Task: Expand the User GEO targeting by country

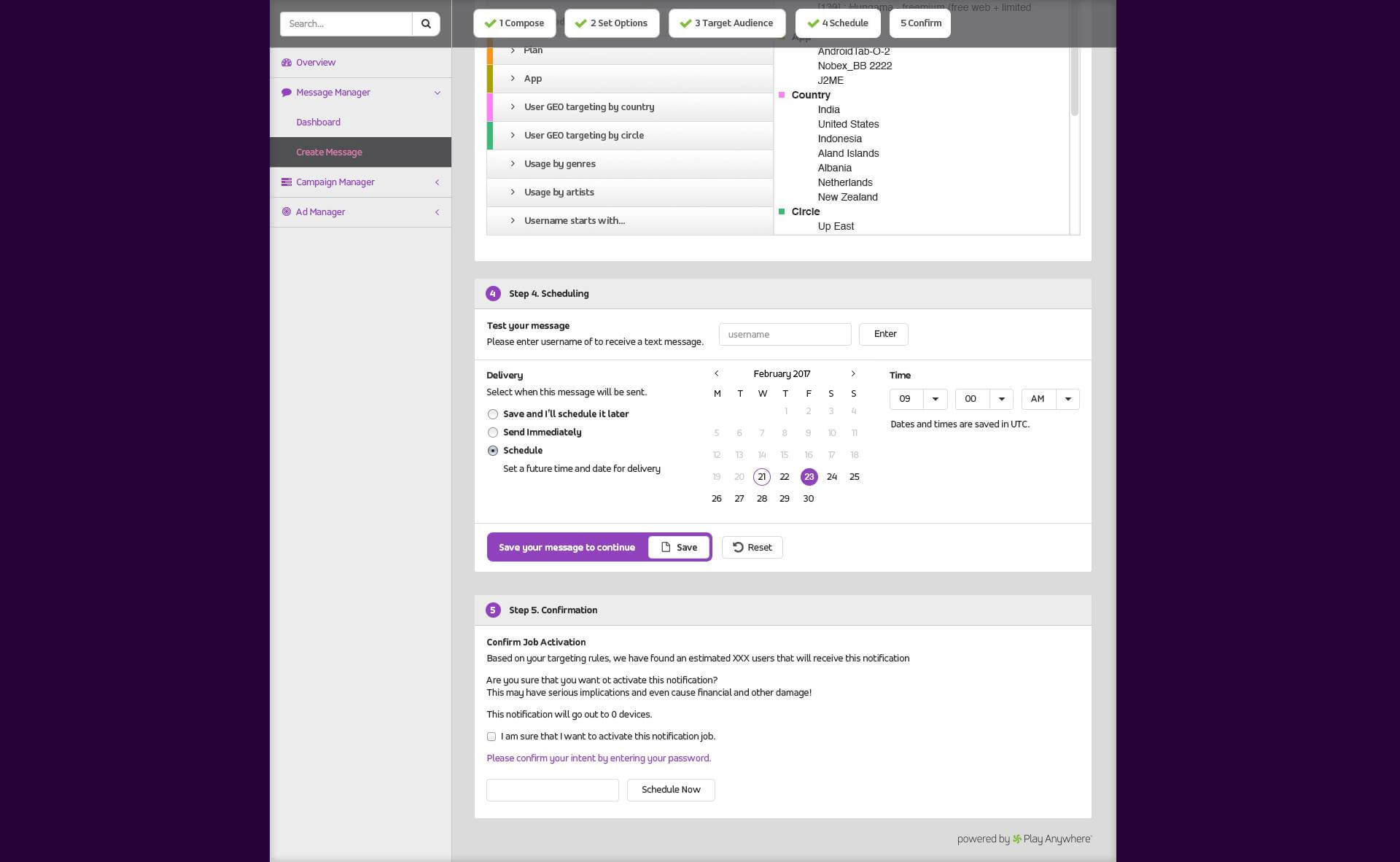Action: (513, 107)
